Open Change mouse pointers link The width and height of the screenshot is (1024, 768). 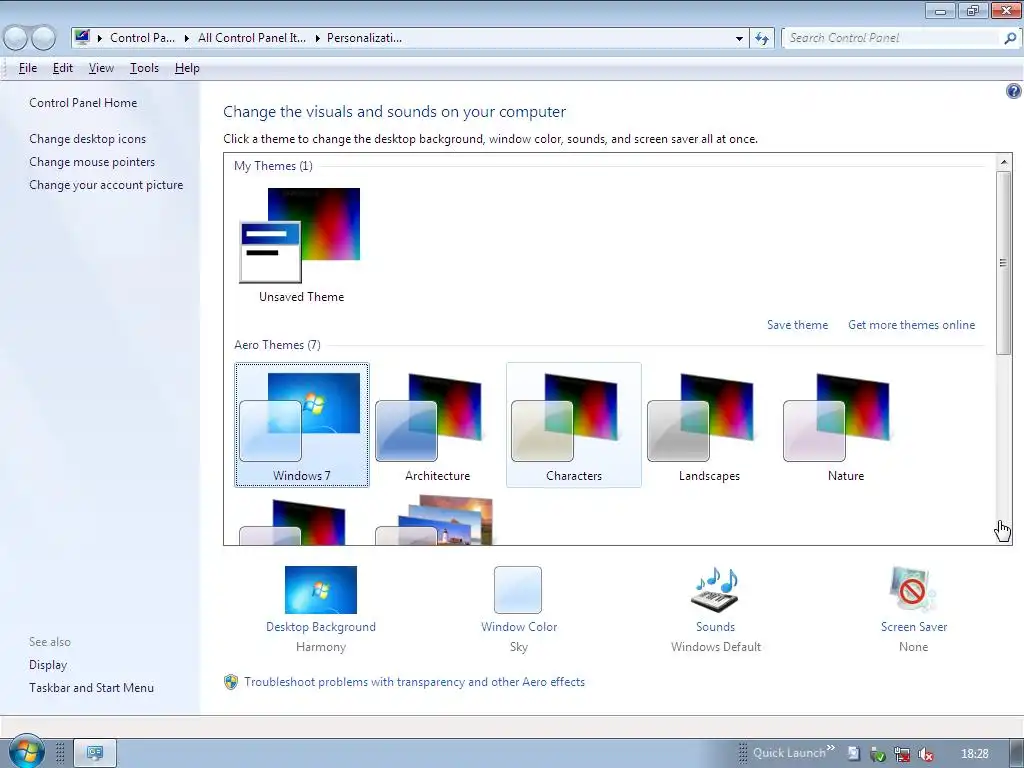92,162
